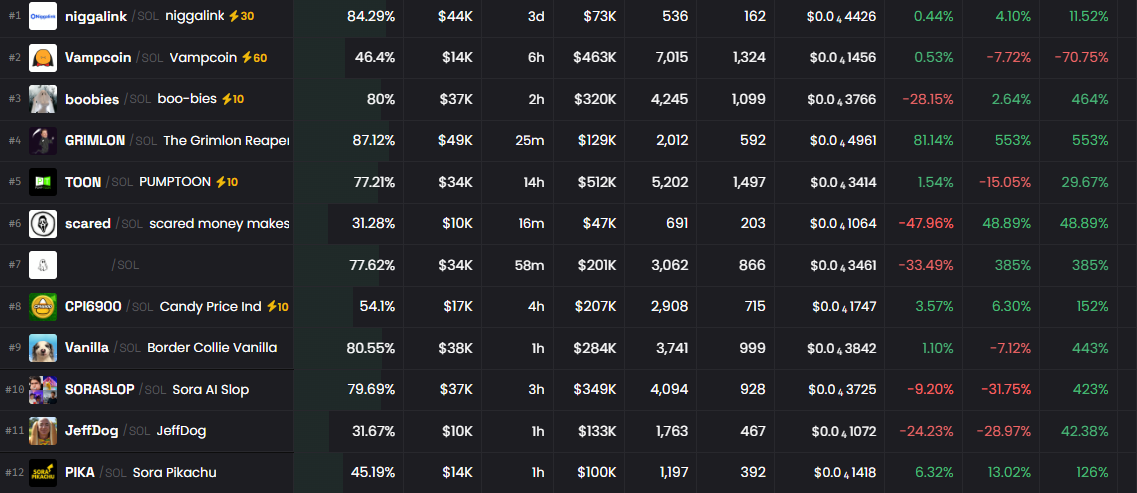Click the TOON green token icon
Screen dimensions: 1137x493
pyautogui.click(x=43, y=182)
